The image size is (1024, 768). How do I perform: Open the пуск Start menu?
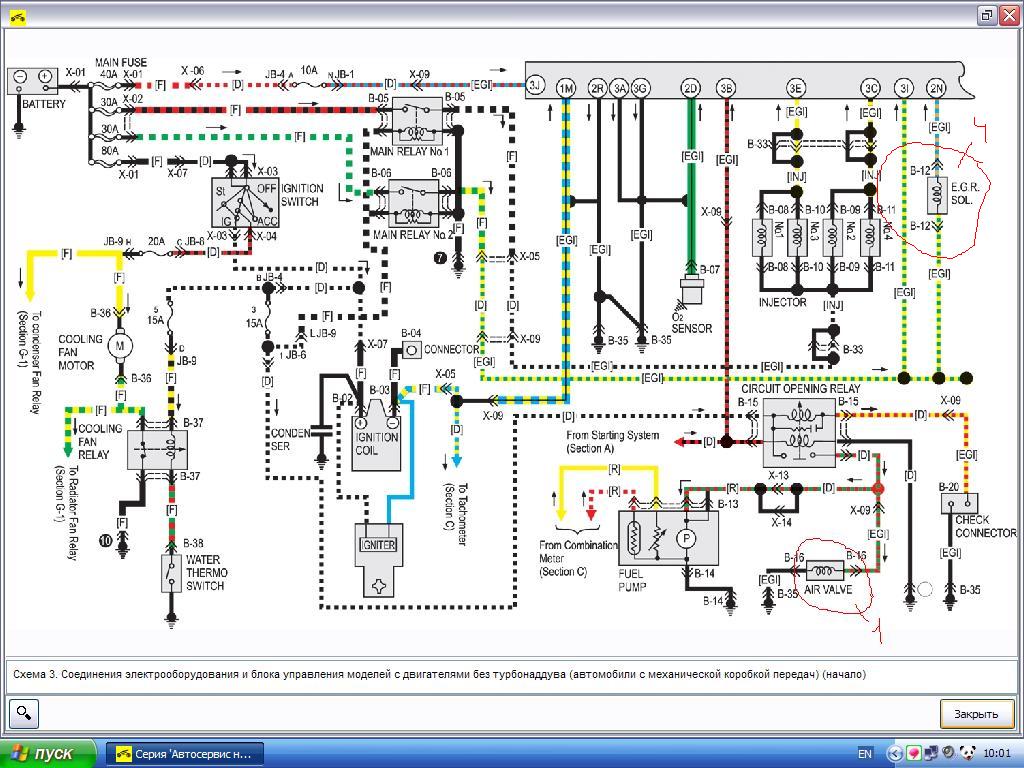(48, 753)
